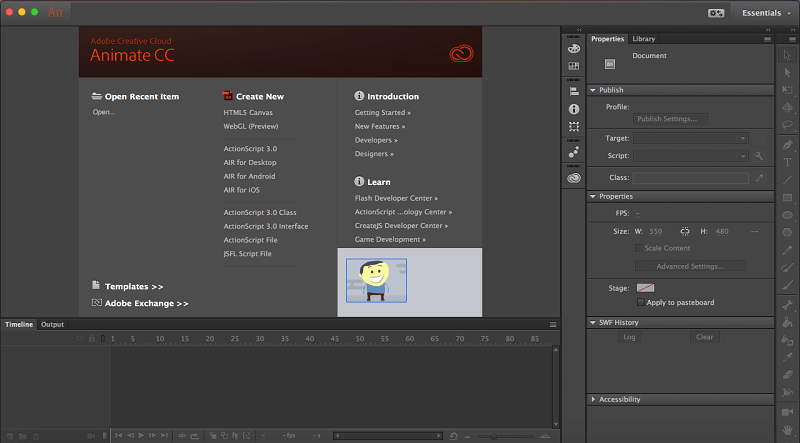
Task: Open the Templates link
Action: click(x=134, y=286)
